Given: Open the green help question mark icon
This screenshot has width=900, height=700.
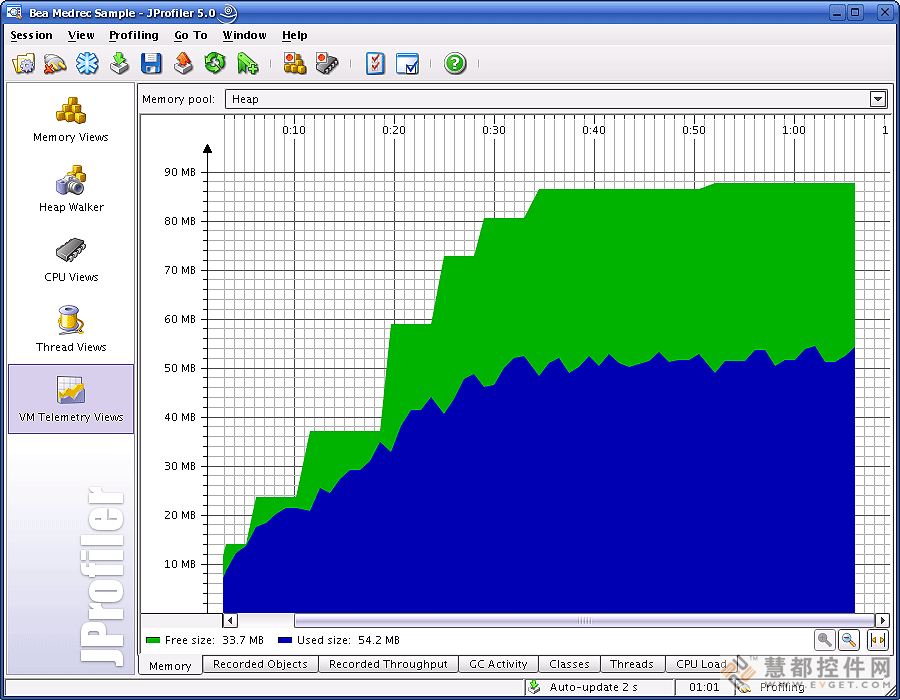Looking at the screenshot, I should (x=455, y=64).
